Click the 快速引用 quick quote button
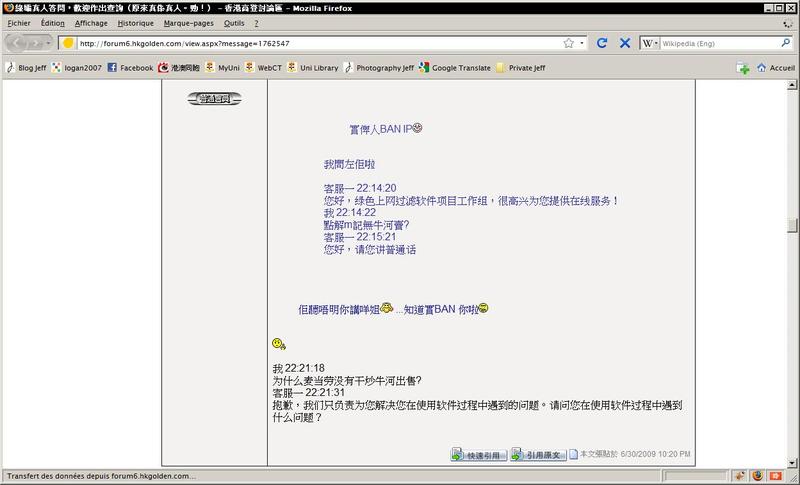This screenshot has height=485, width=800. pyautogui.click(x=476, y=455)
